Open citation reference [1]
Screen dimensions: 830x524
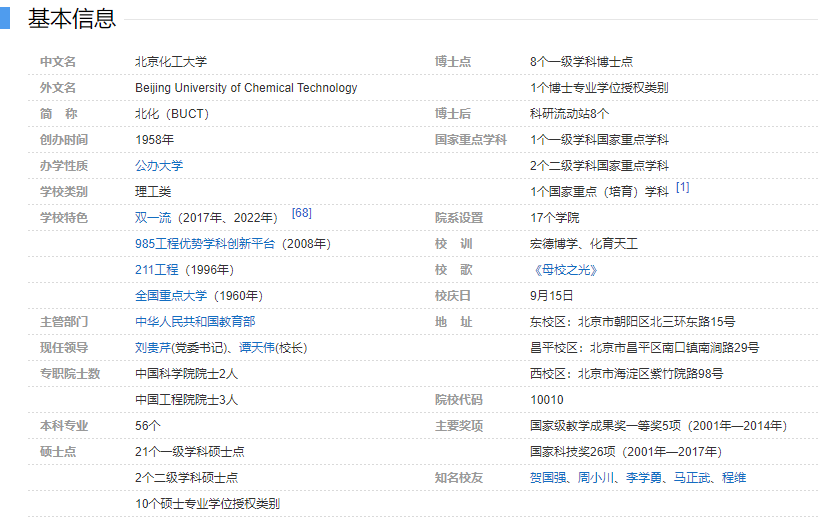(x=682, y=187)
